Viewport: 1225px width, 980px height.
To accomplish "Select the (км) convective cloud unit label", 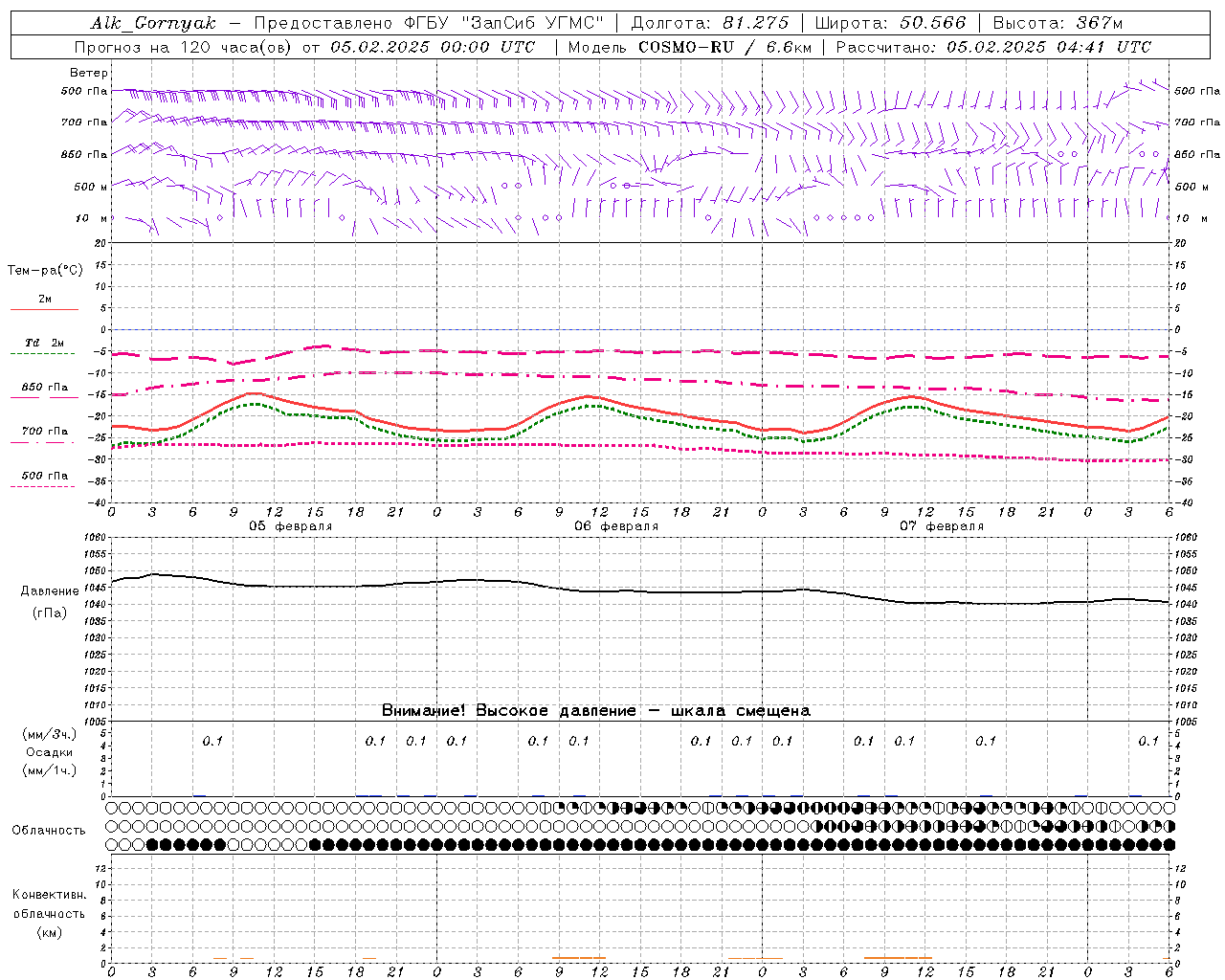I will tap(49, 932).
